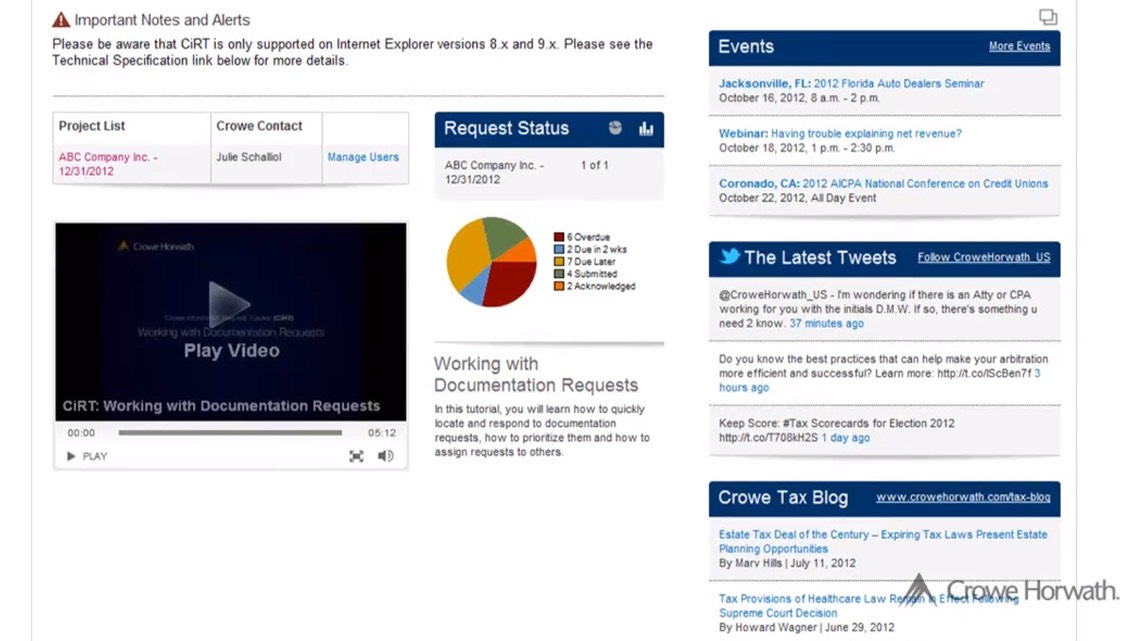The height and width of the screenshot is (641, 1140).
Task: Switch Request Status to bar chart view
Action: pyautogui.click(x=646, y=128)
